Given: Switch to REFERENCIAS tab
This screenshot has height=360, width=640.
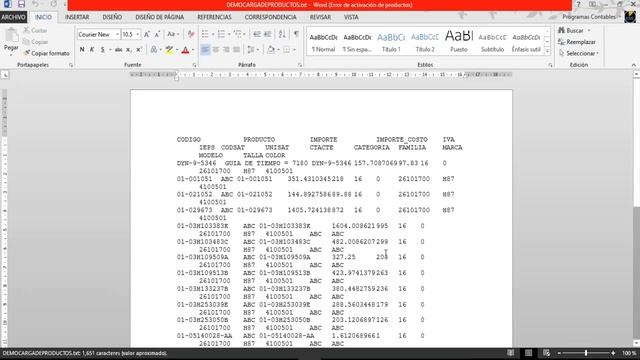Looking at the screenshot, I should point(214,17).
